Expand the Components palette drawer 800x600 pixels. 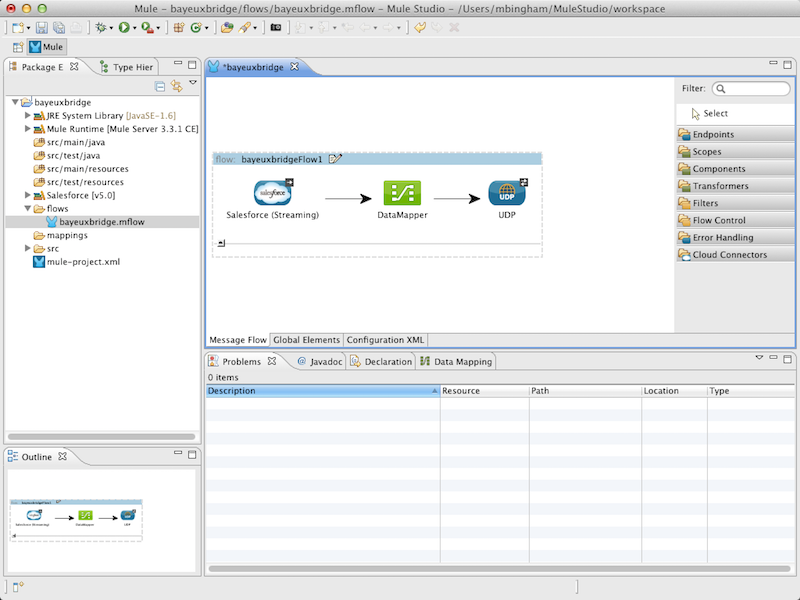pyautogui.click(x=735, y=168)
